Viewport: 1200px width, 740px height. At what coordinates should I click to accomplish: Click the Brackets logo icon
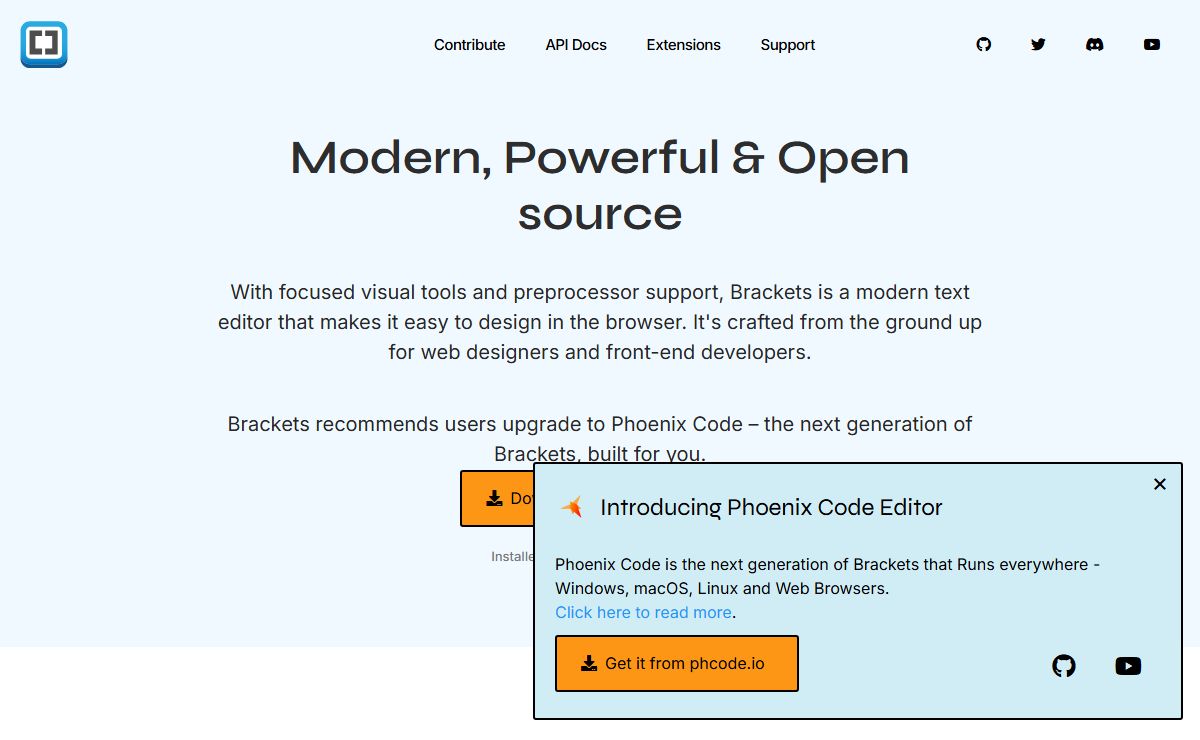click(x=44, y=45)
